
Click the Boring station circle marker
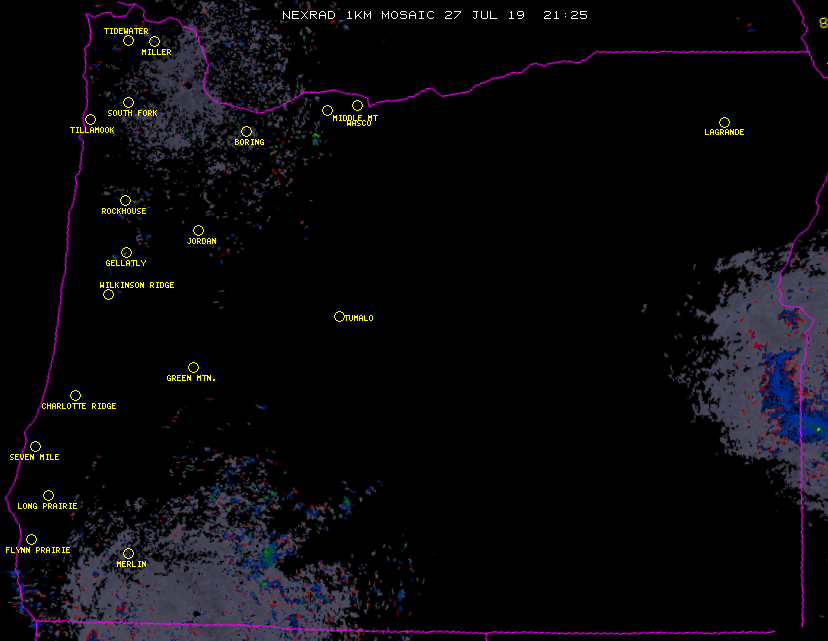click(x=246, y=132)
